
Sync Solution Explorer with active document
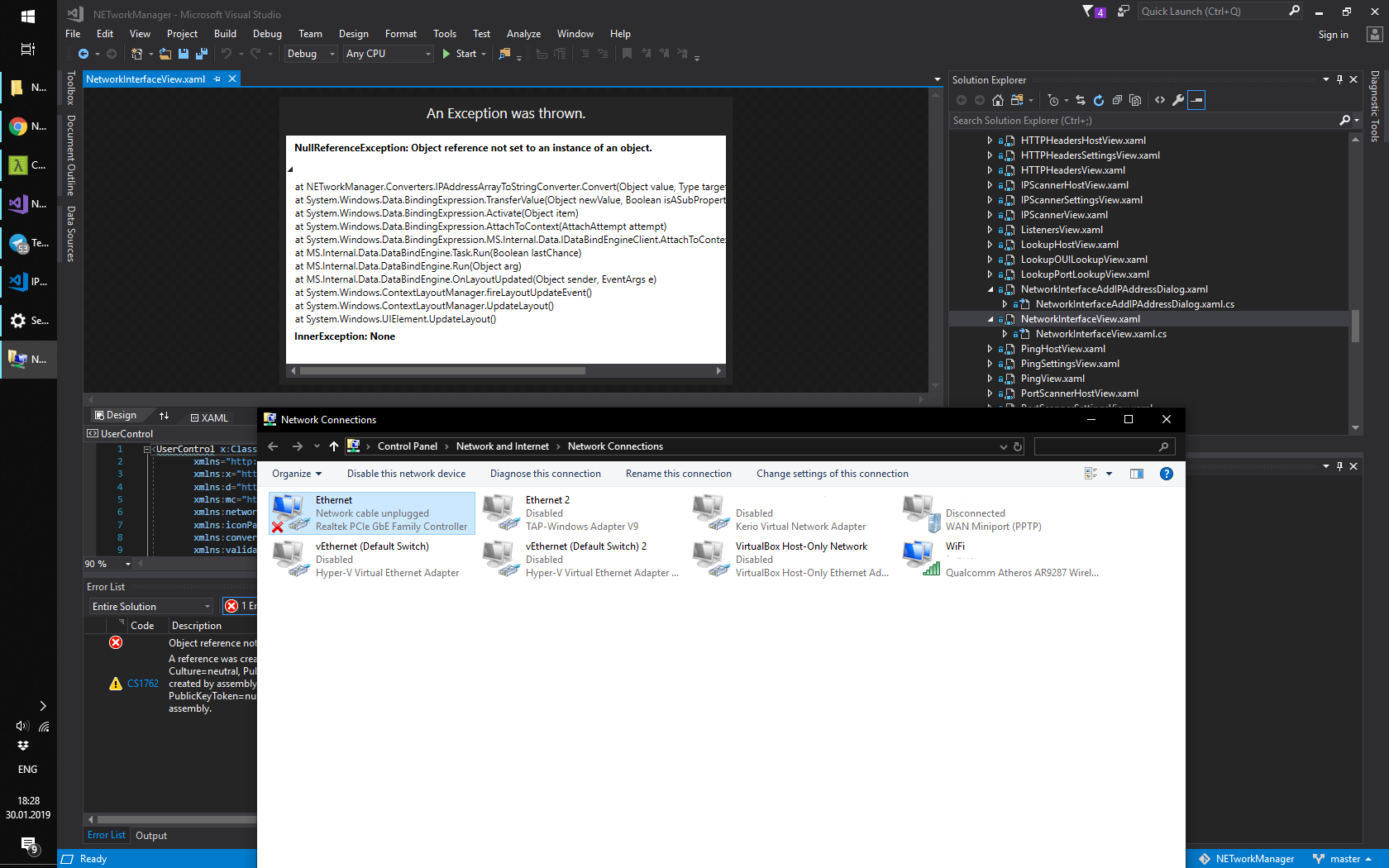1080,100
